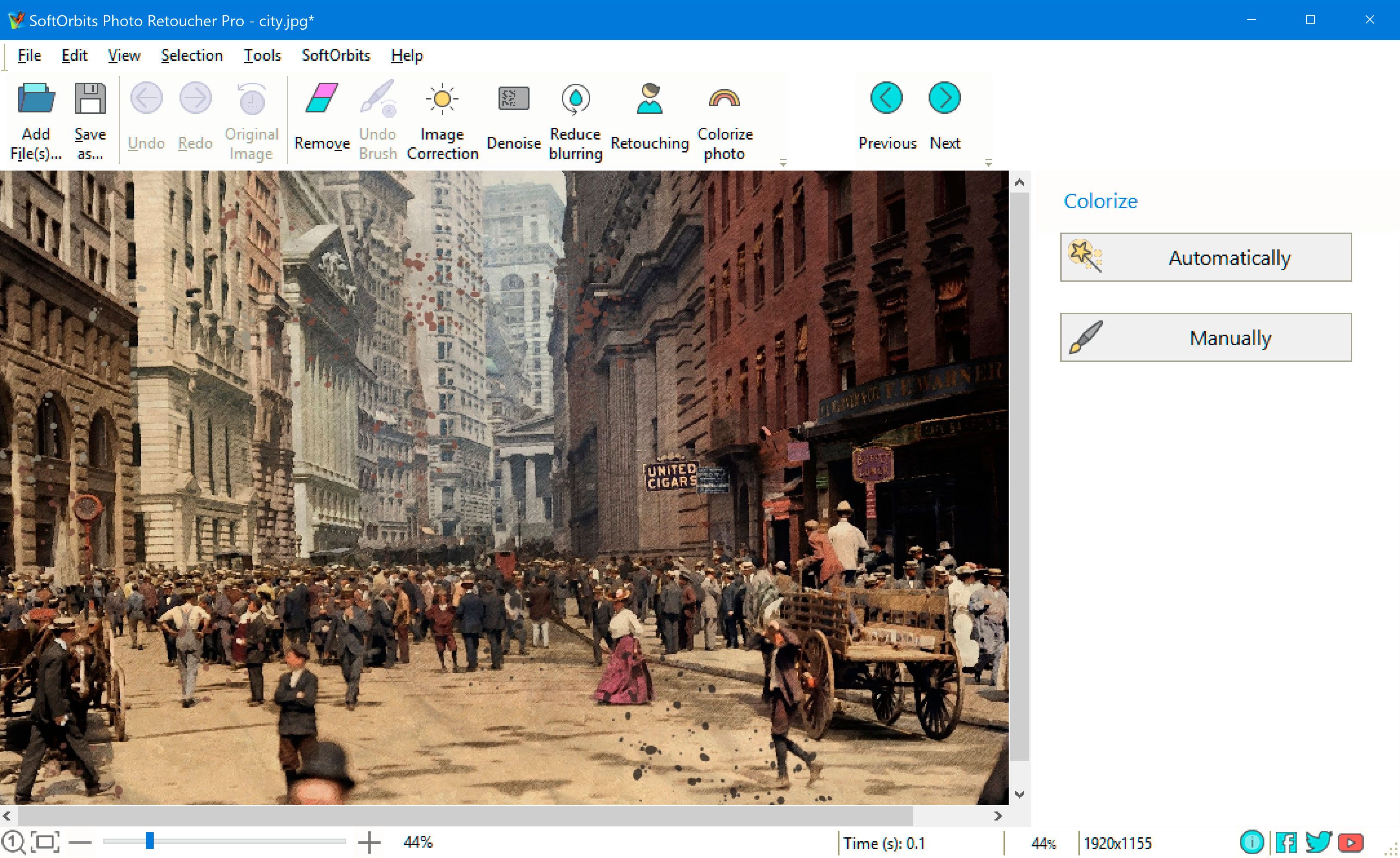Open the SoftOrbits menu

coord(336,56)
